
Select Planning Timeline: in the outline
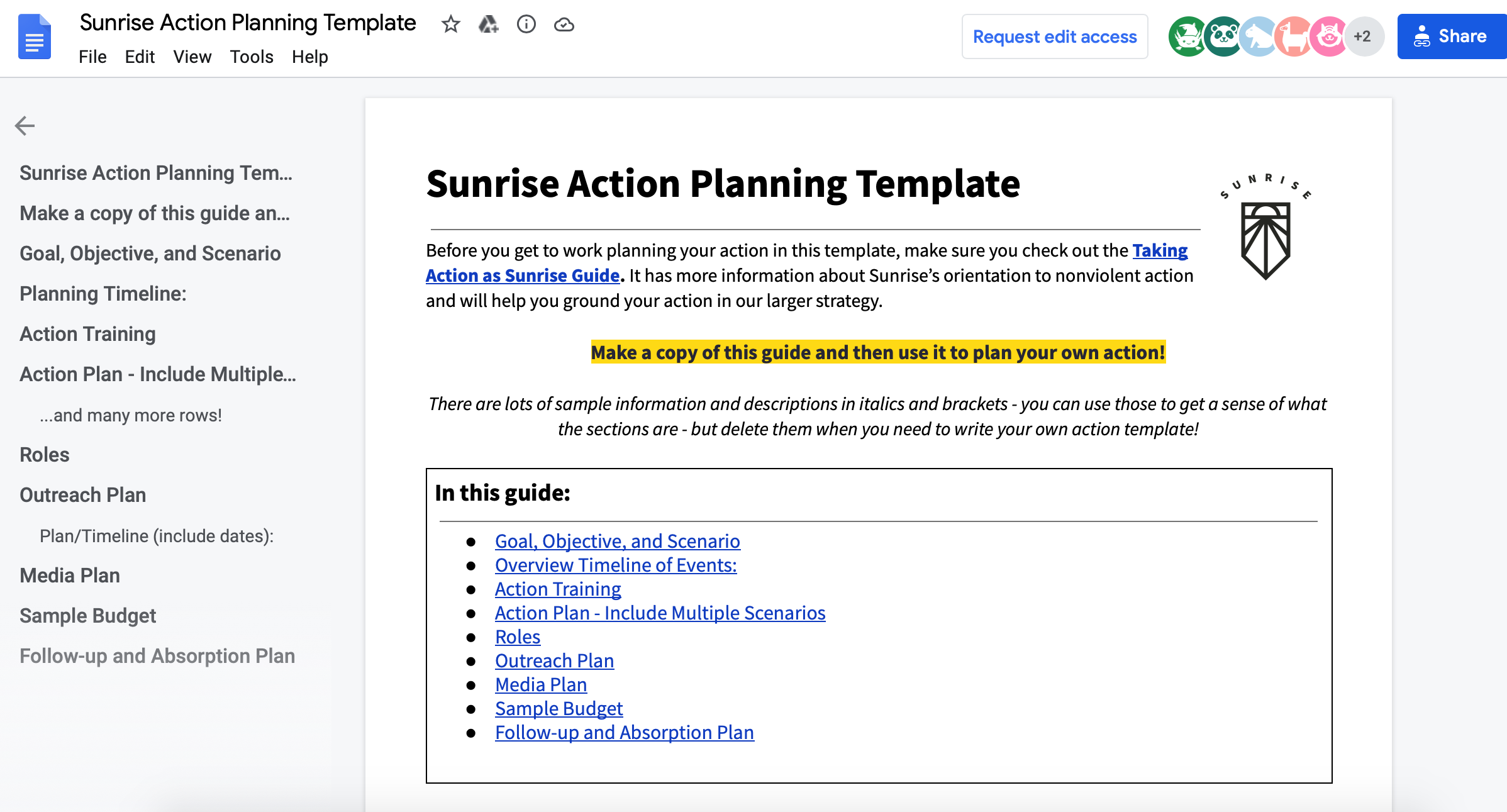pos(103,294)
